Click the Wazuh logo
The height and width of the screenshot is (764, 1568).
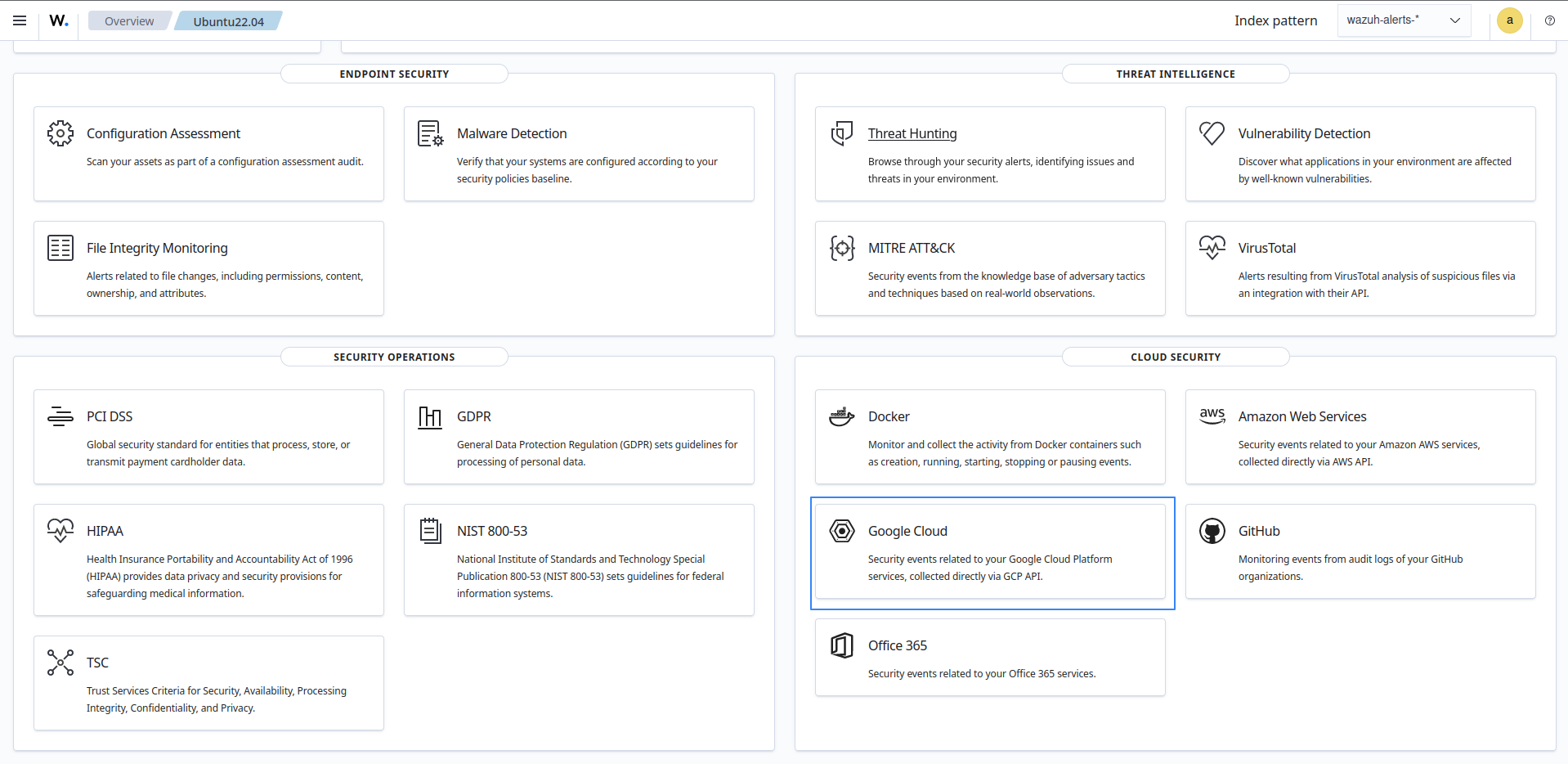pos(58,20)
